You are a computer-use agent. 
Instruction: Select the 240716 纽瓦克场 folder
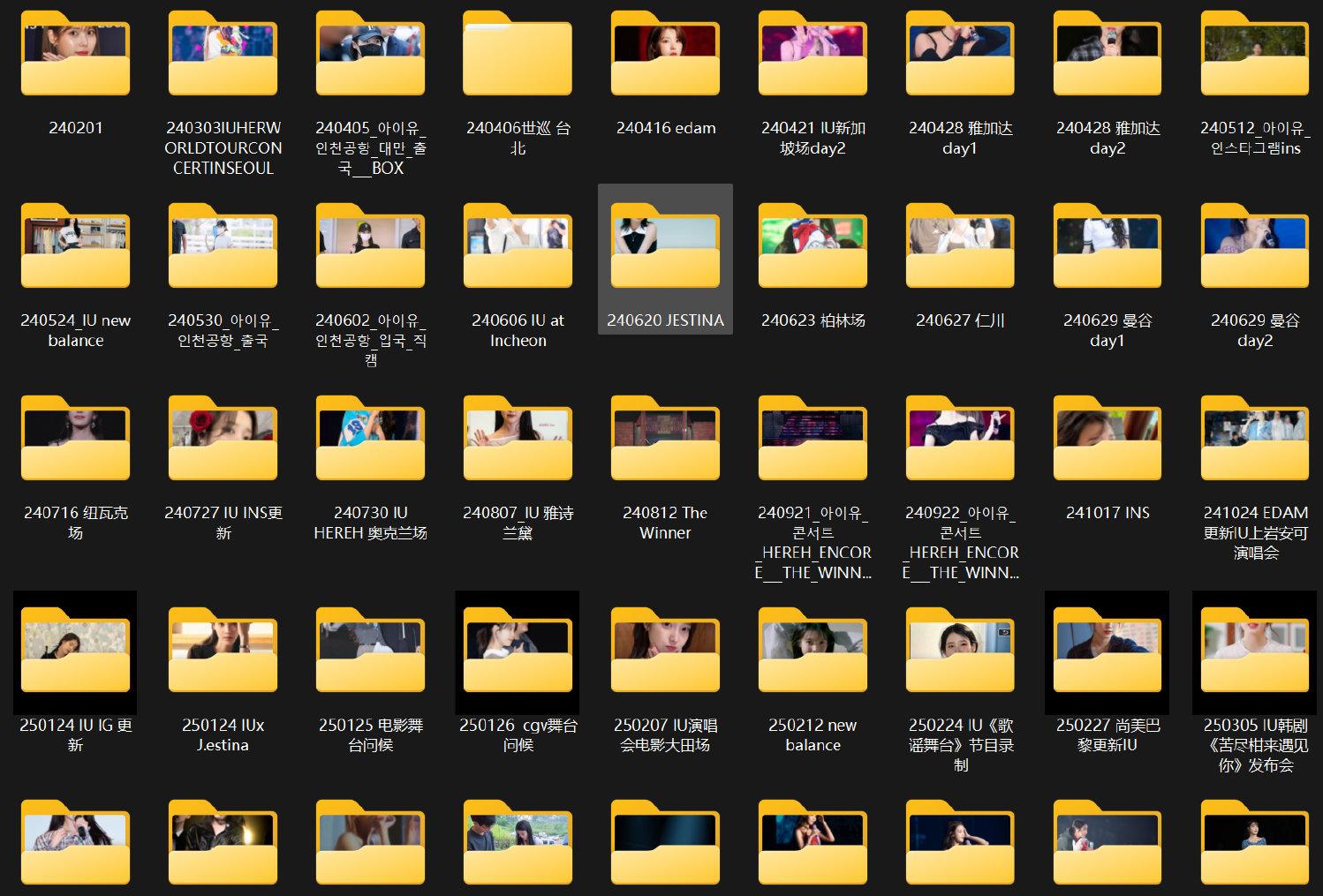[x=75, y=440]
